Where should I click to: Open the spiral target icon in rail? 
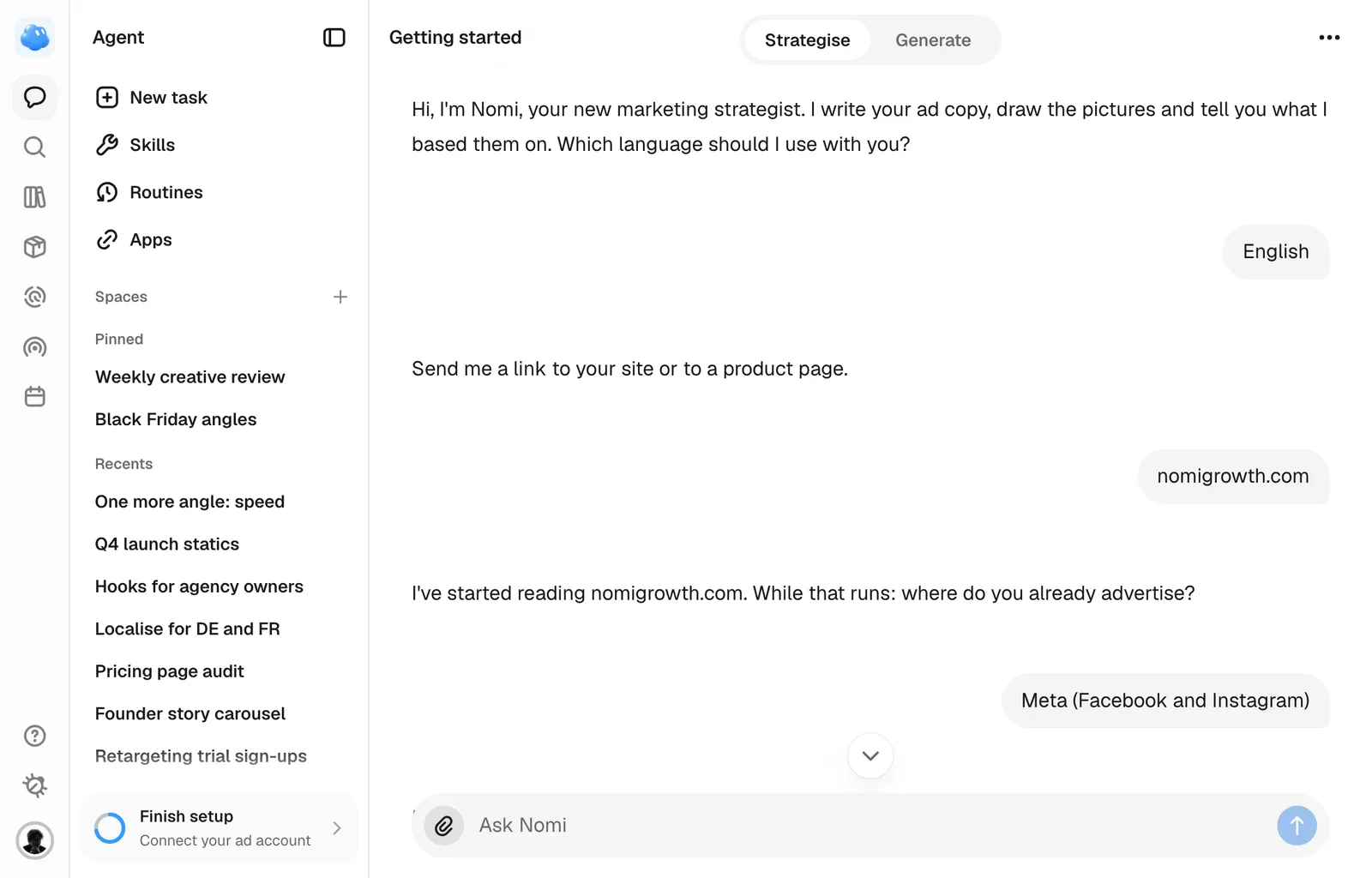35,297
